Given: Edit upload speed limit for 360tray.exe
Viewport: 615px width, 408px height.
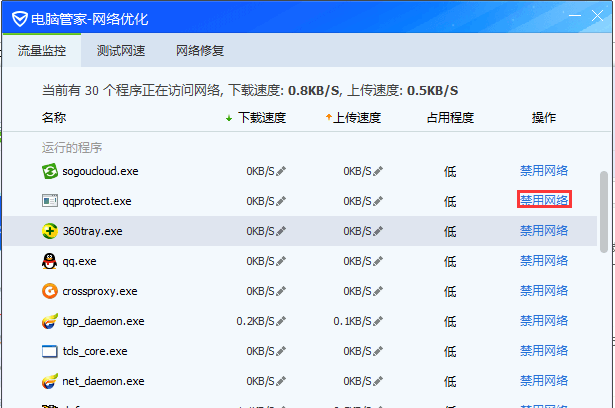Looking at the screenshot, I should 378,231.
